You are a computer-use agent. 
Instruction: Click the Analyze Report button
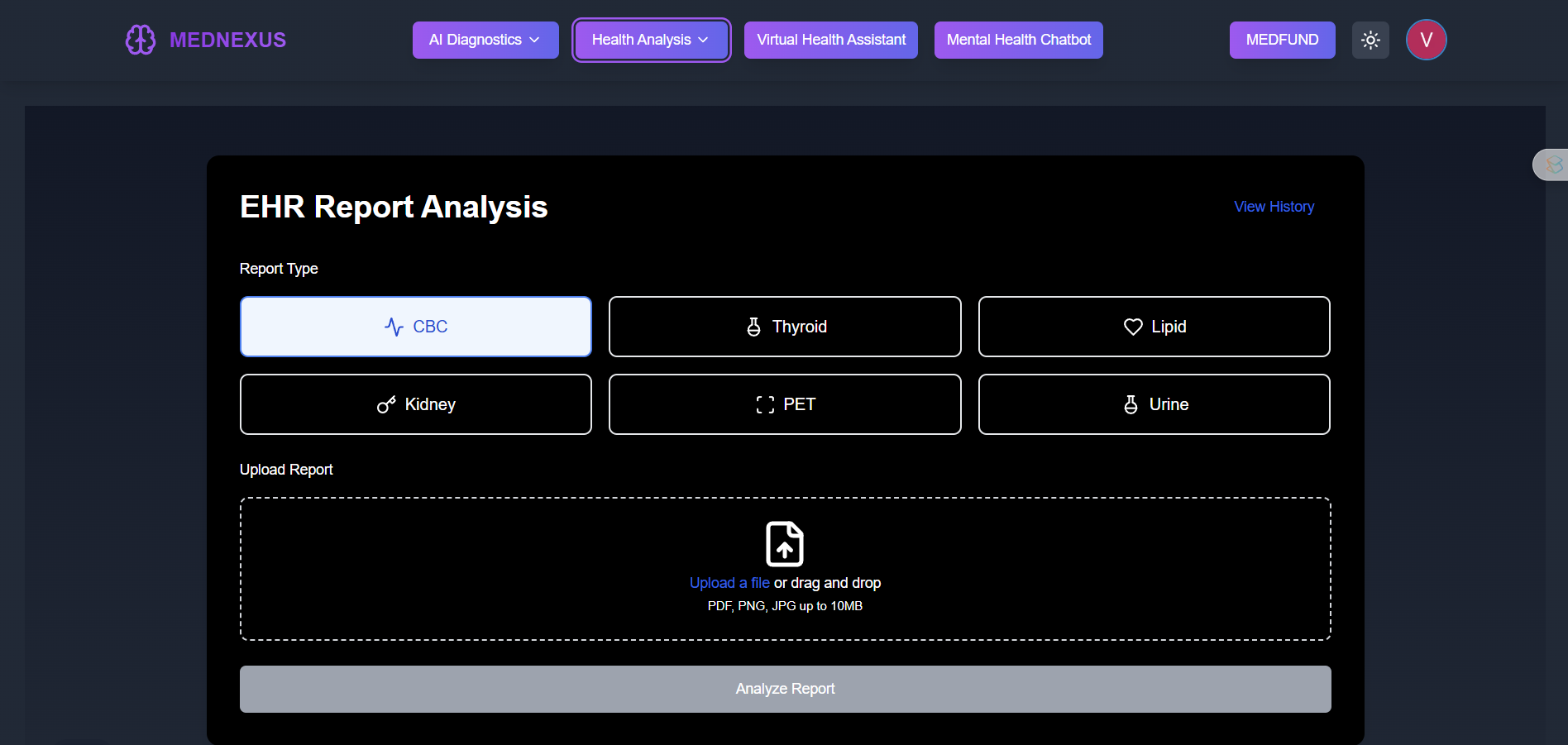tap(786, 689)
